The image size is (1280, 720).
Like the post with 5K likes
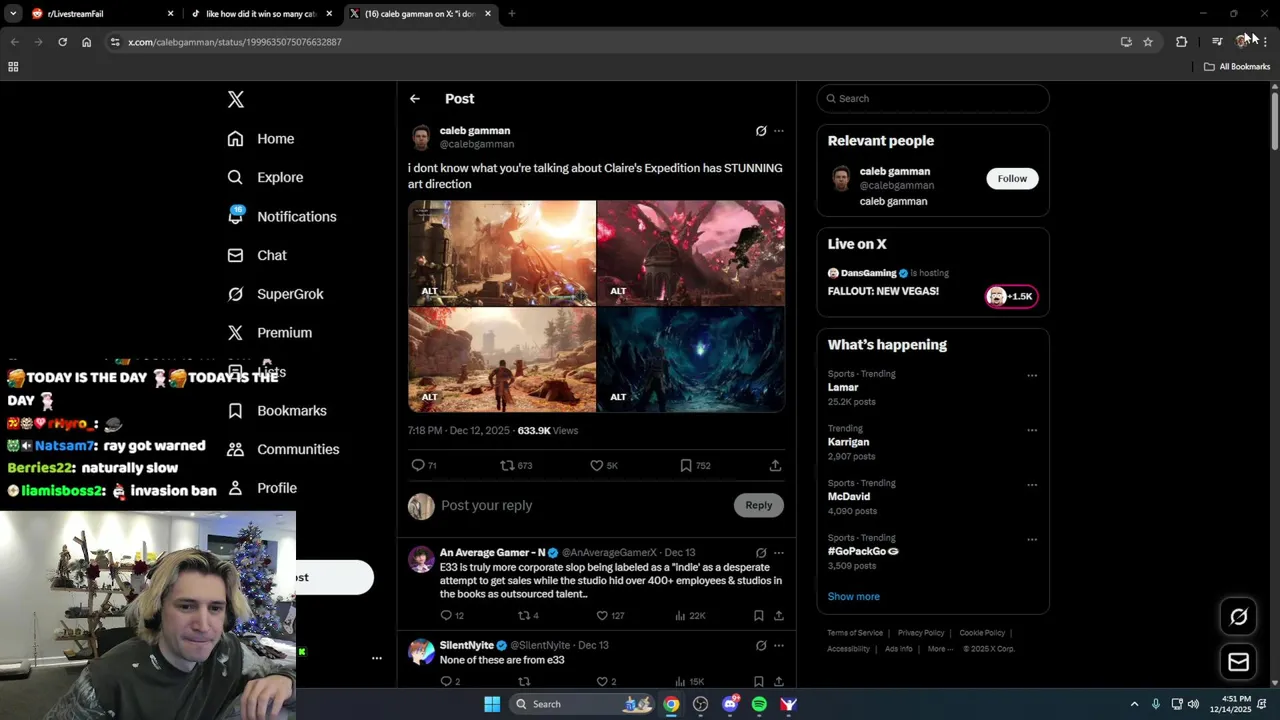[597, 466]
